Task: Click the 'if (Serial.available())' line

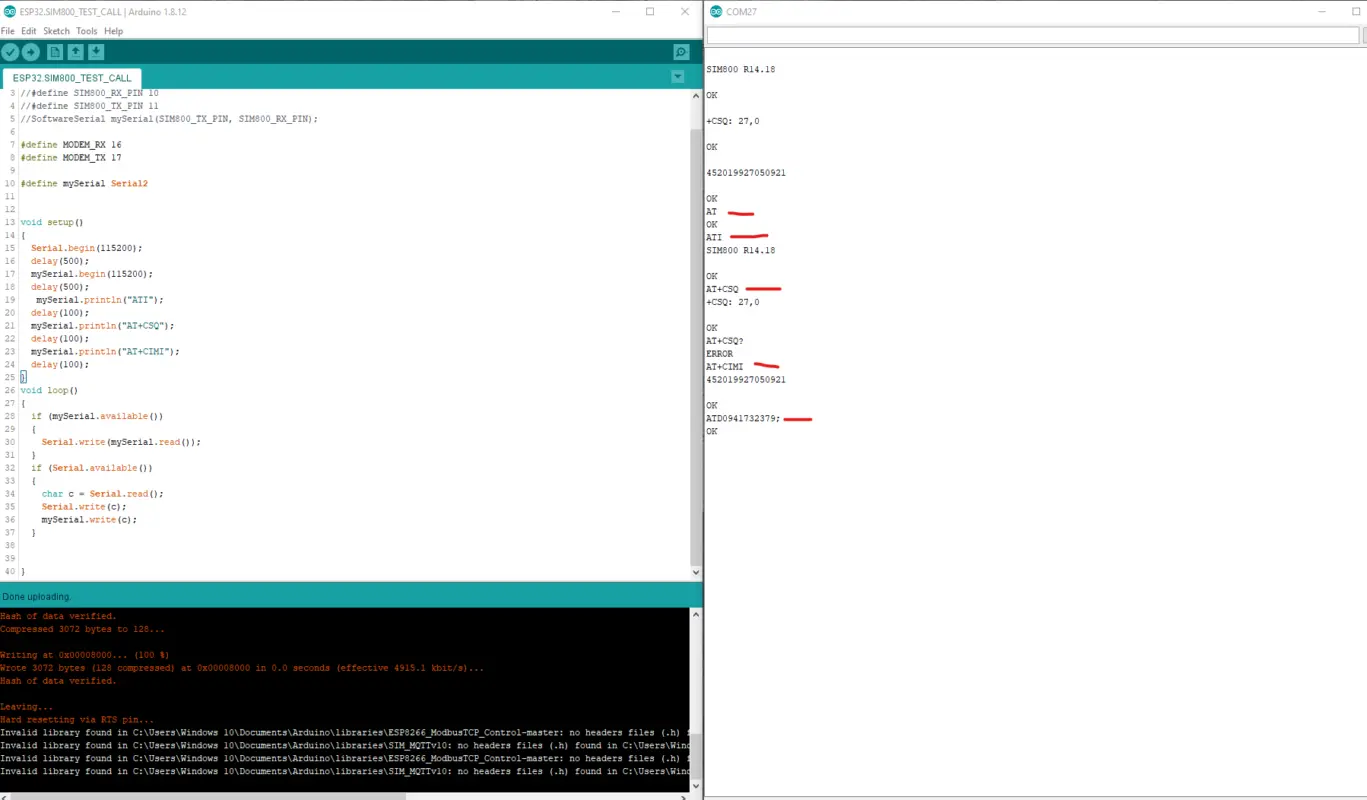Action: click(91, 468)
